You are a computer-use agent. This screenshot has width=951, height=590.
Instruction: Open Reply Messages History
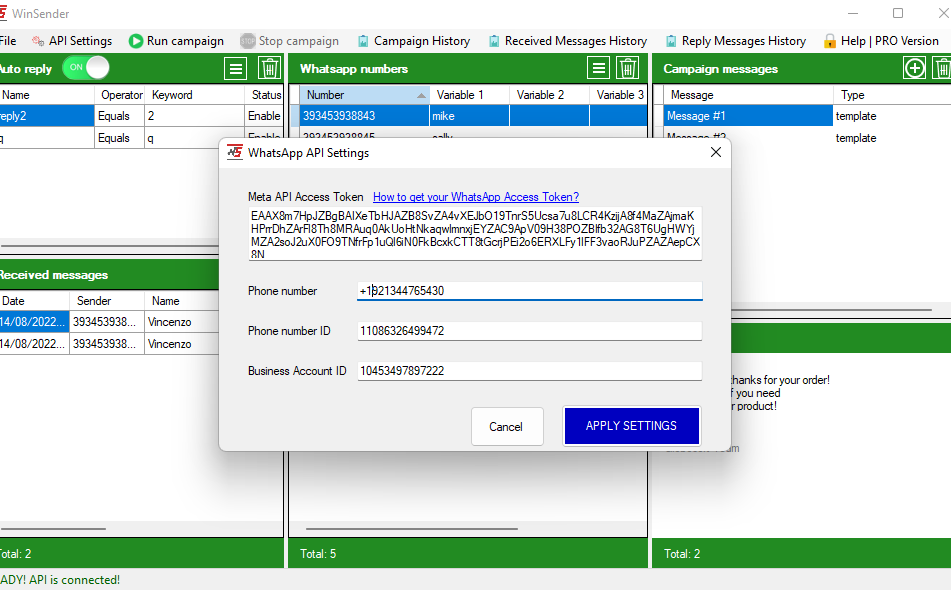pyautogui.click(x=736, y=41)
